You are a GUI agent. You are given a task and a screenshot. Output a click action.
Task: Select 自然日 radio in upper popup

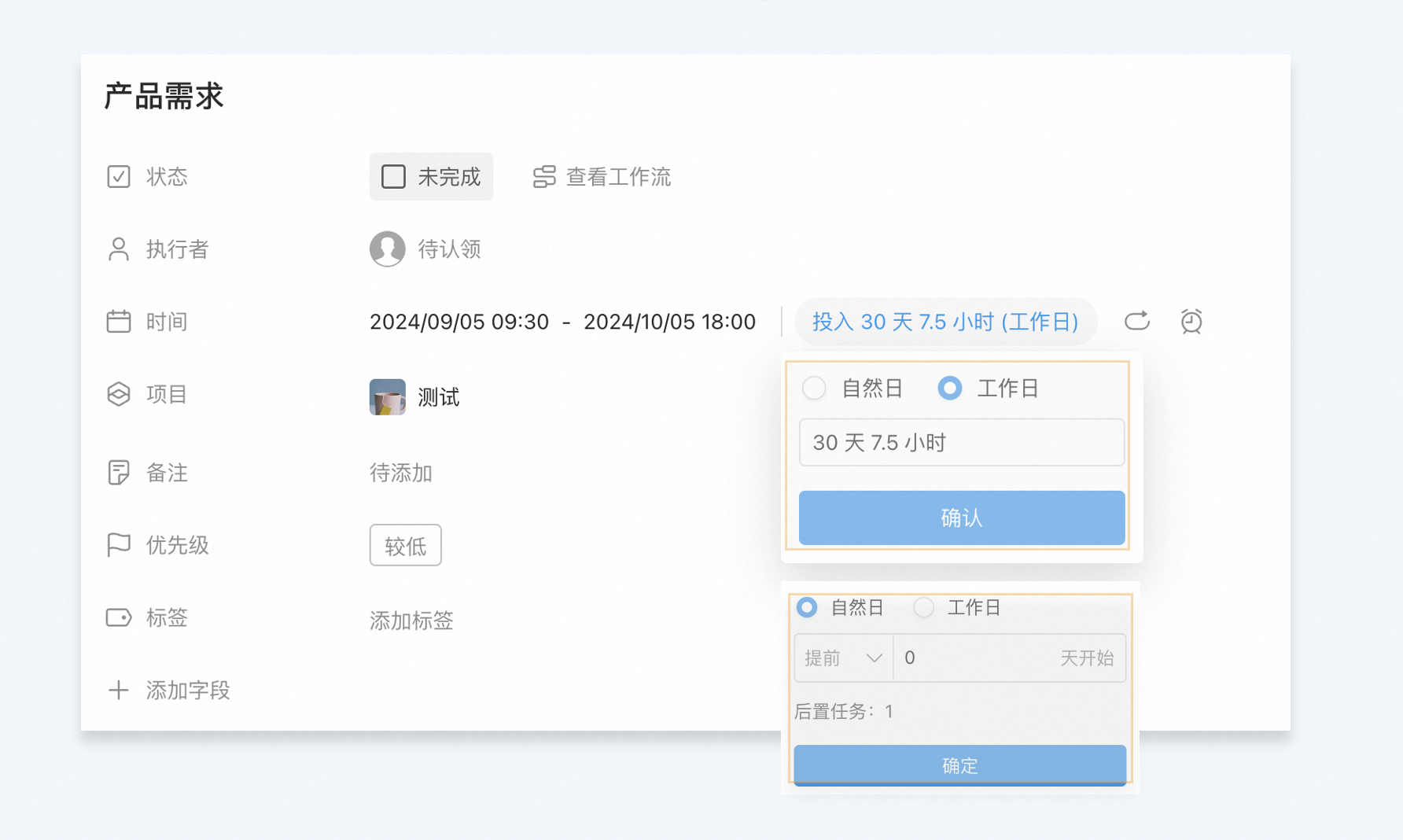pyautogui.click(x=814, y=388)
